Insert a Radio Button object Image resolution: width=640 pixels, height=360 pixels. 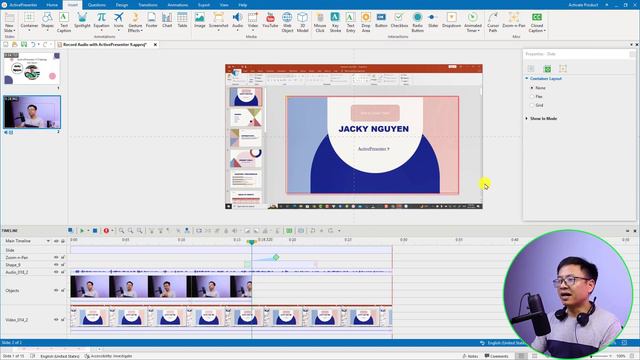417,22
